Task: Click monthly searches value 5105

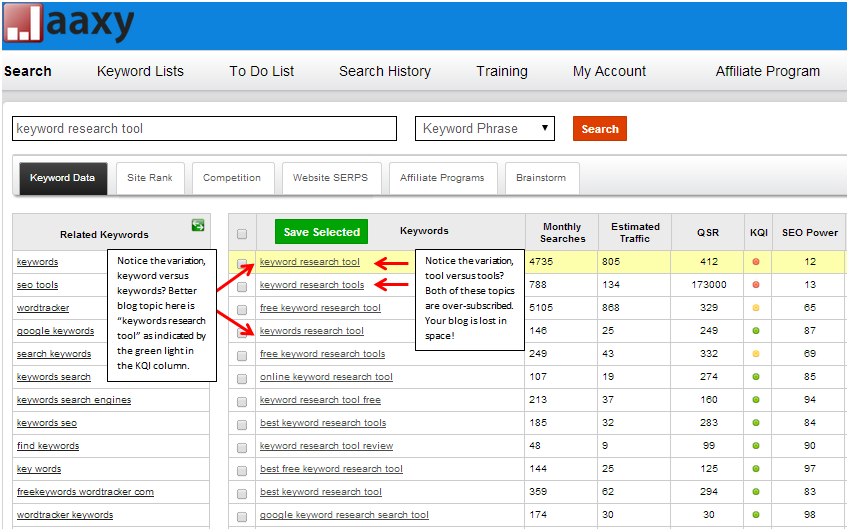Action: tap(541, 308)
